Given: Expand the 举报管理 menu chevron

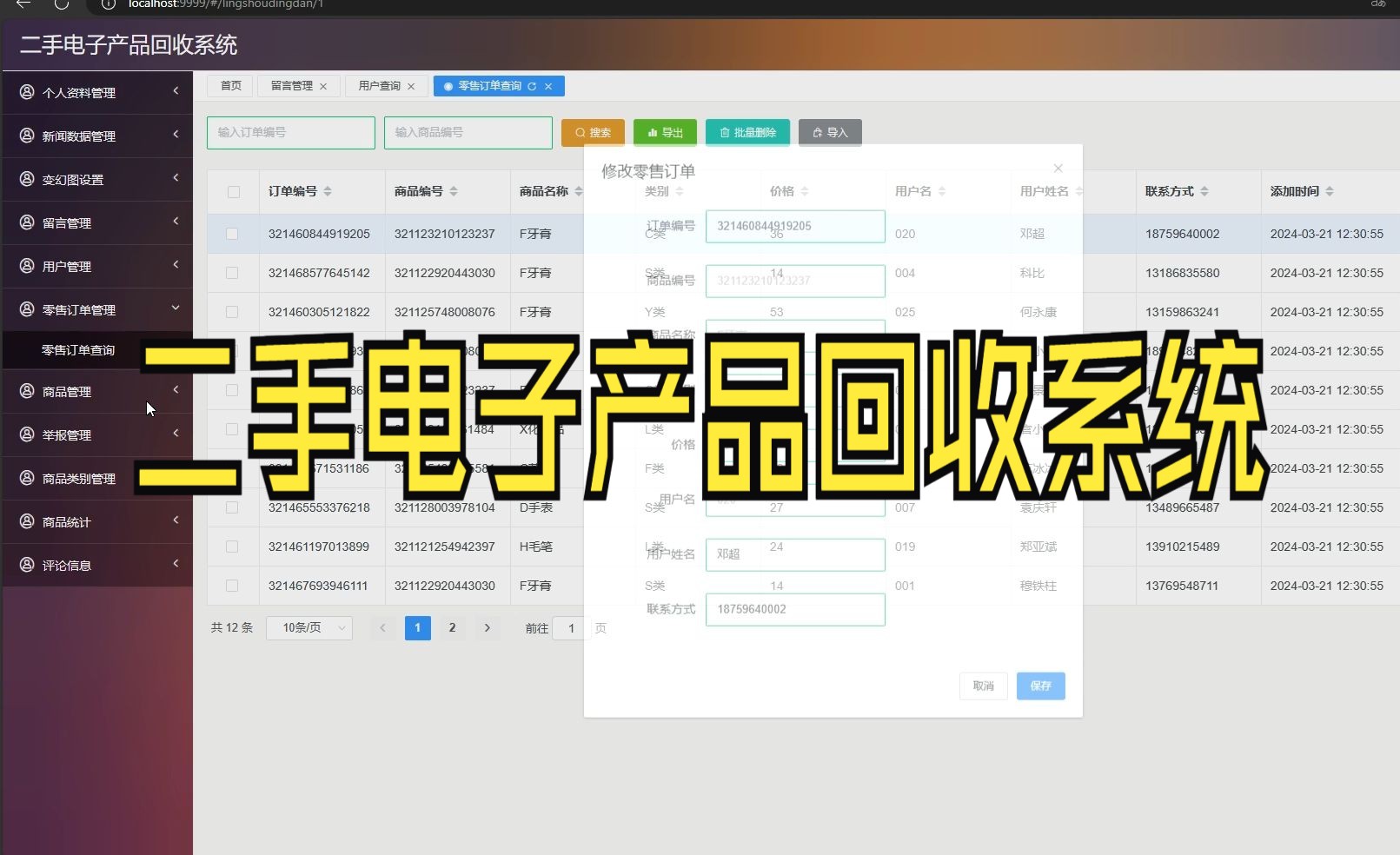Looking at the screenshot, I should pos(176,433).
